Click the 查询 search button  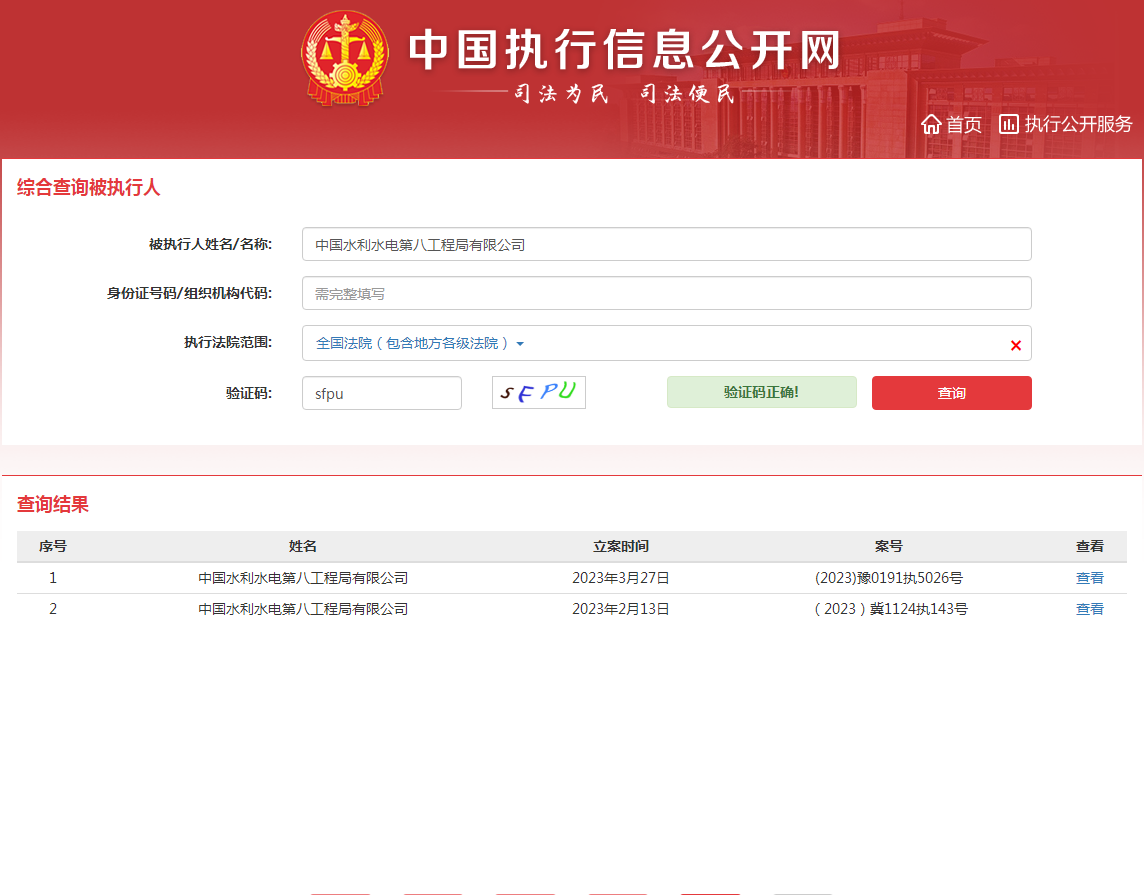coord(951,393)
